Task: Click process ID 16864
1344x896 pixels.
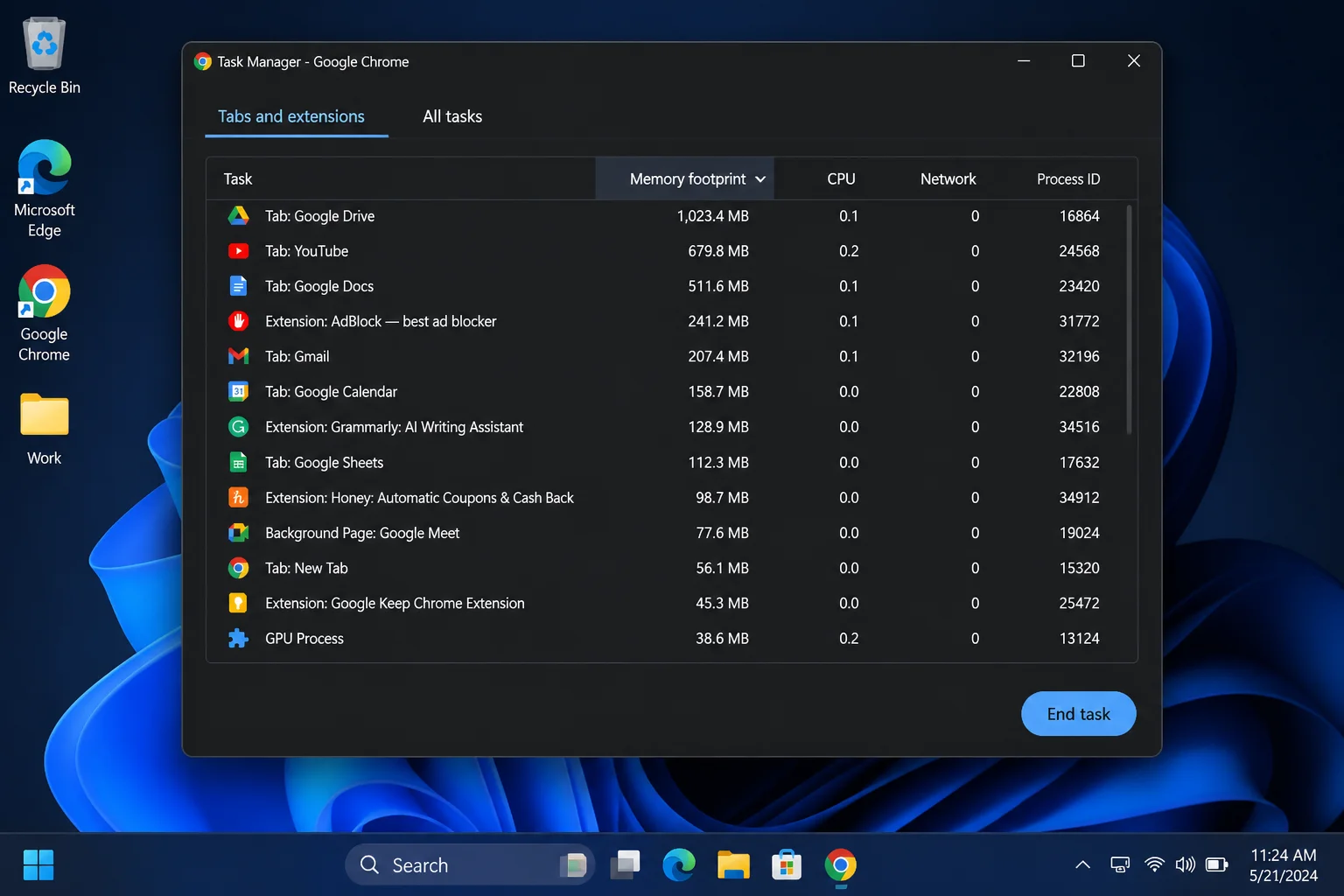Action: coord(1079,216)
